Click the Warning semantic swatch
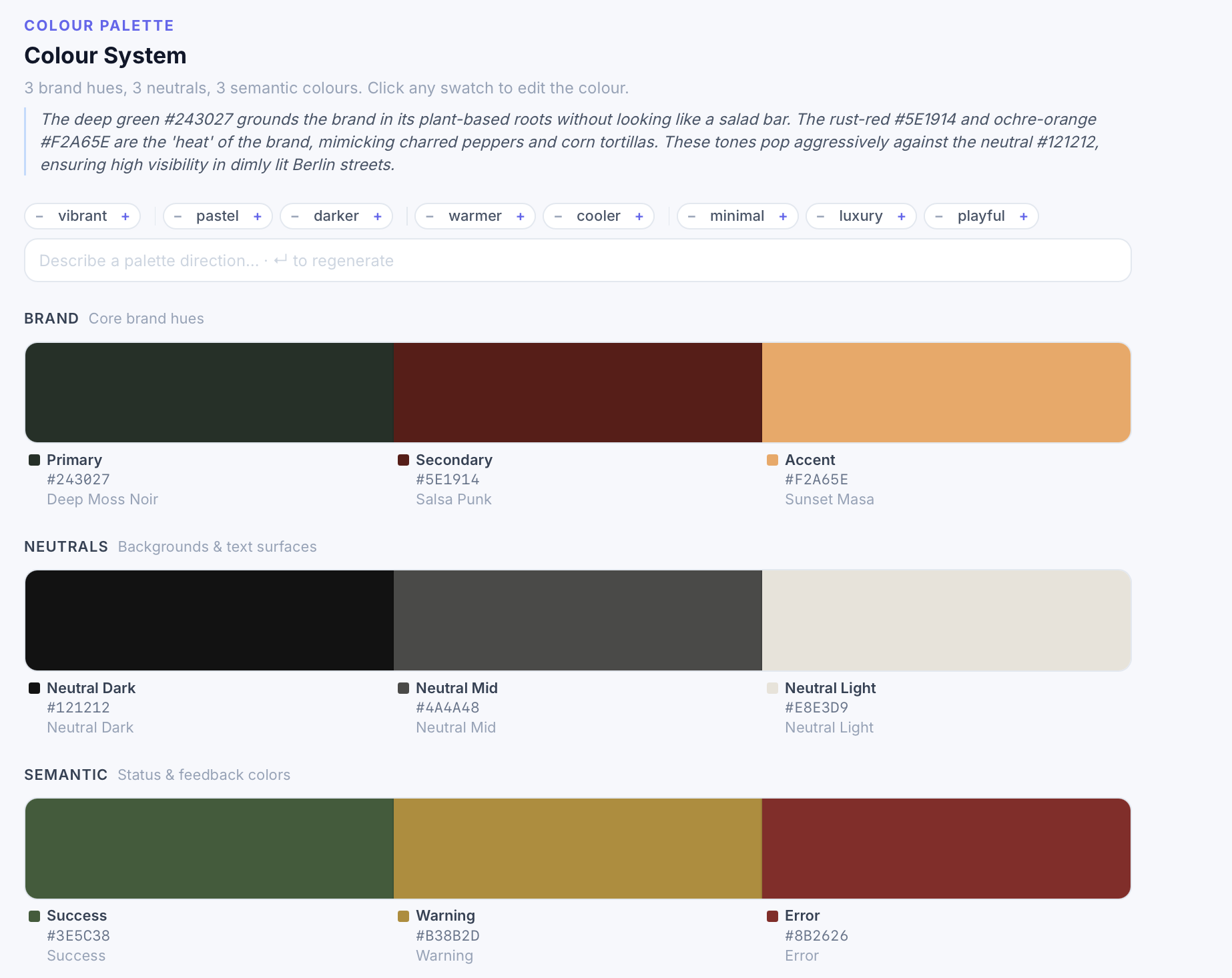The width and height of the screenshot is (1232, 978). point(577,848)
